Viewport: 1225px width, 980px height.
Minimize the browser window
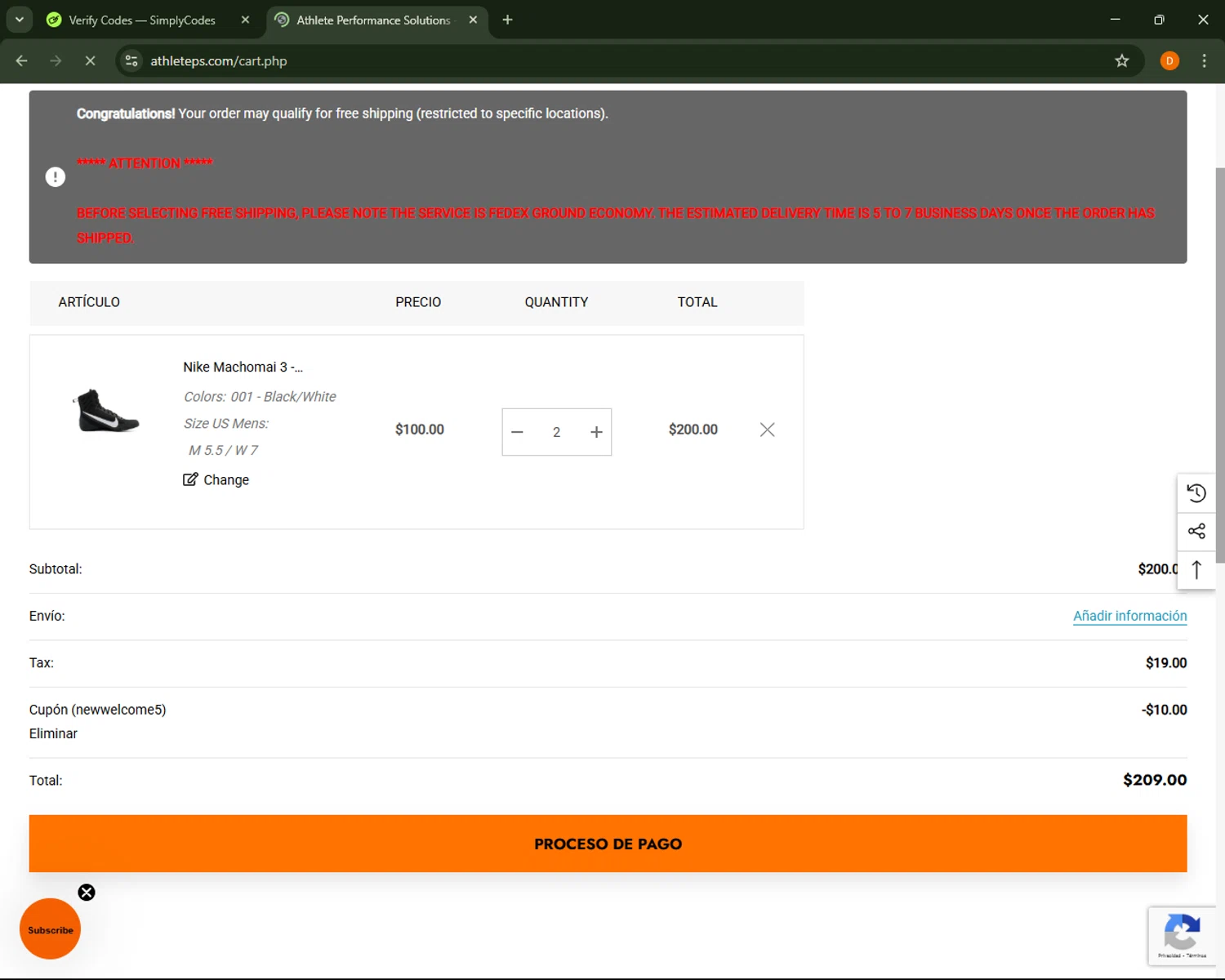[1115, 20]
